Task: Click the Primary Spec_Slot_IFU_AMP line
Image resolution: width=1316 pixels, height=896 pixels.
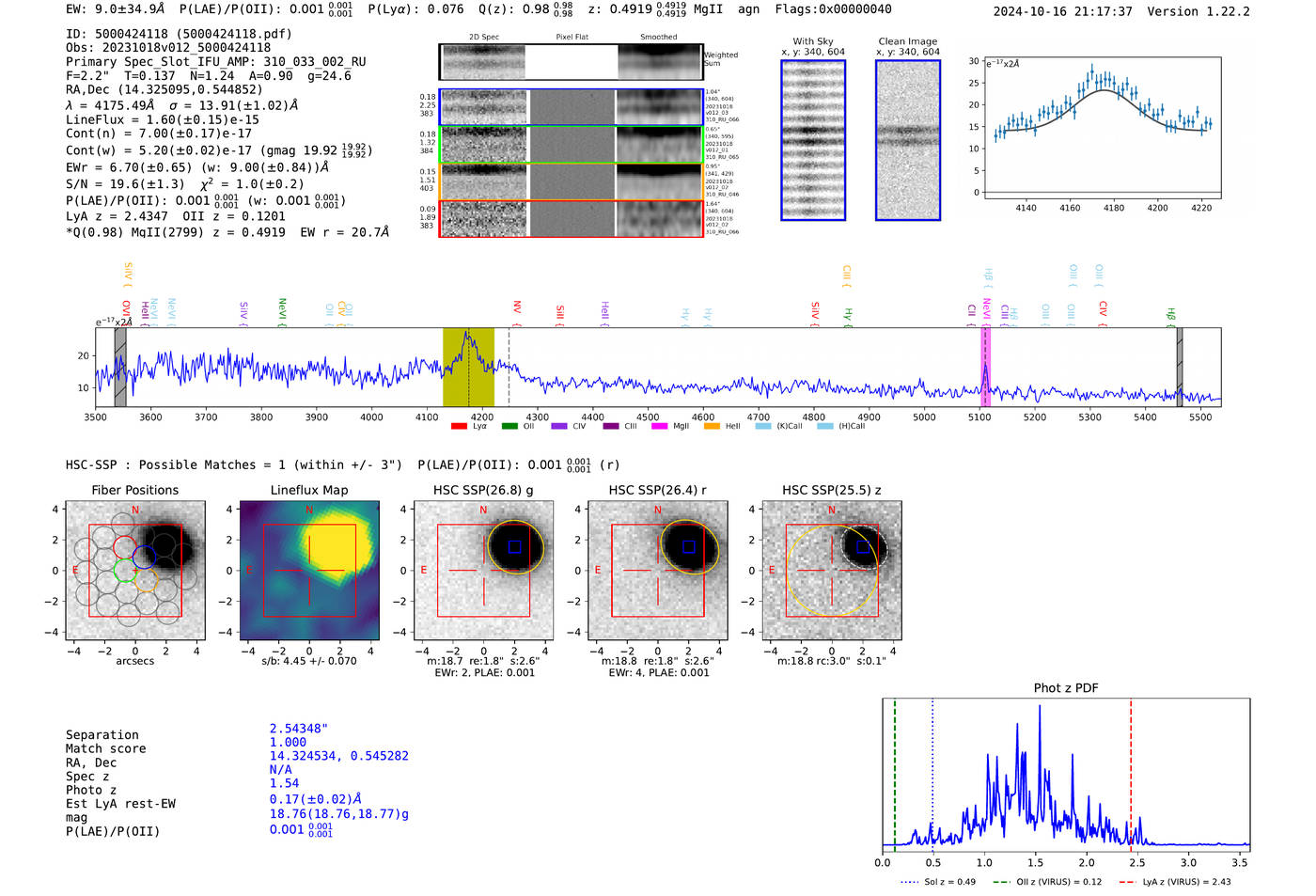Action: (x=216, y=62)
